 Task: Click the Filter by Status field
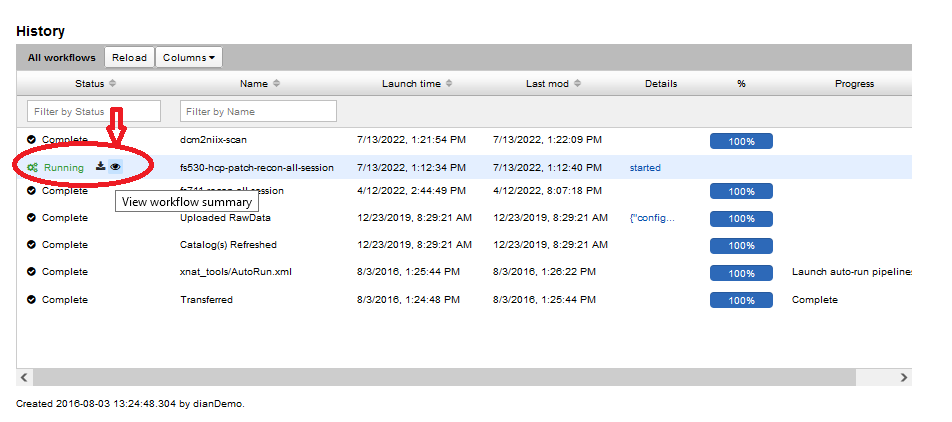point(94,111)
